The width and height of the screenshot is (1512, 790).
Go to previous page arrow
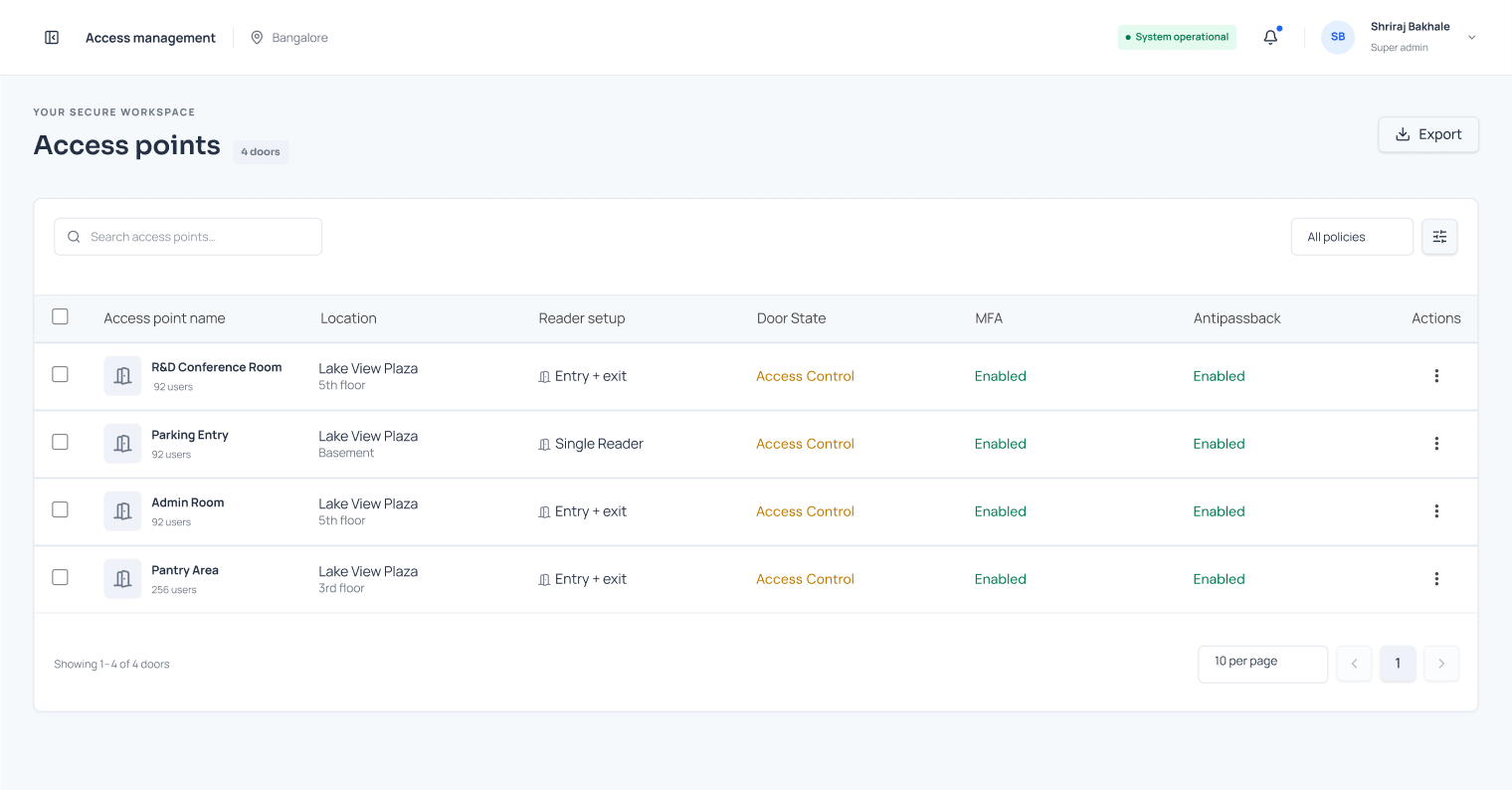pyautogui.click(x=1354, y=664)
